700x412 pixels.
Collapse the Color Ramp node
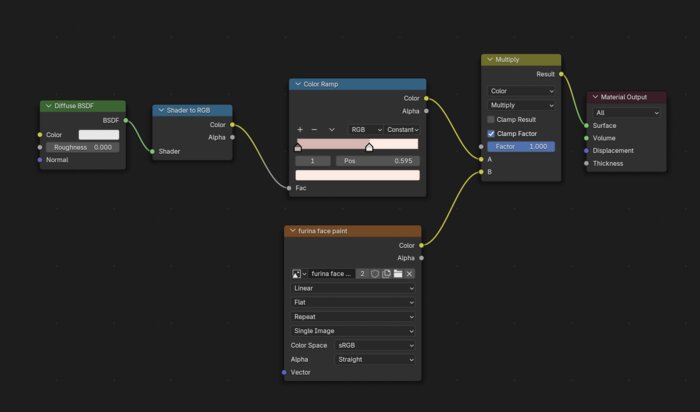point(298,84)
